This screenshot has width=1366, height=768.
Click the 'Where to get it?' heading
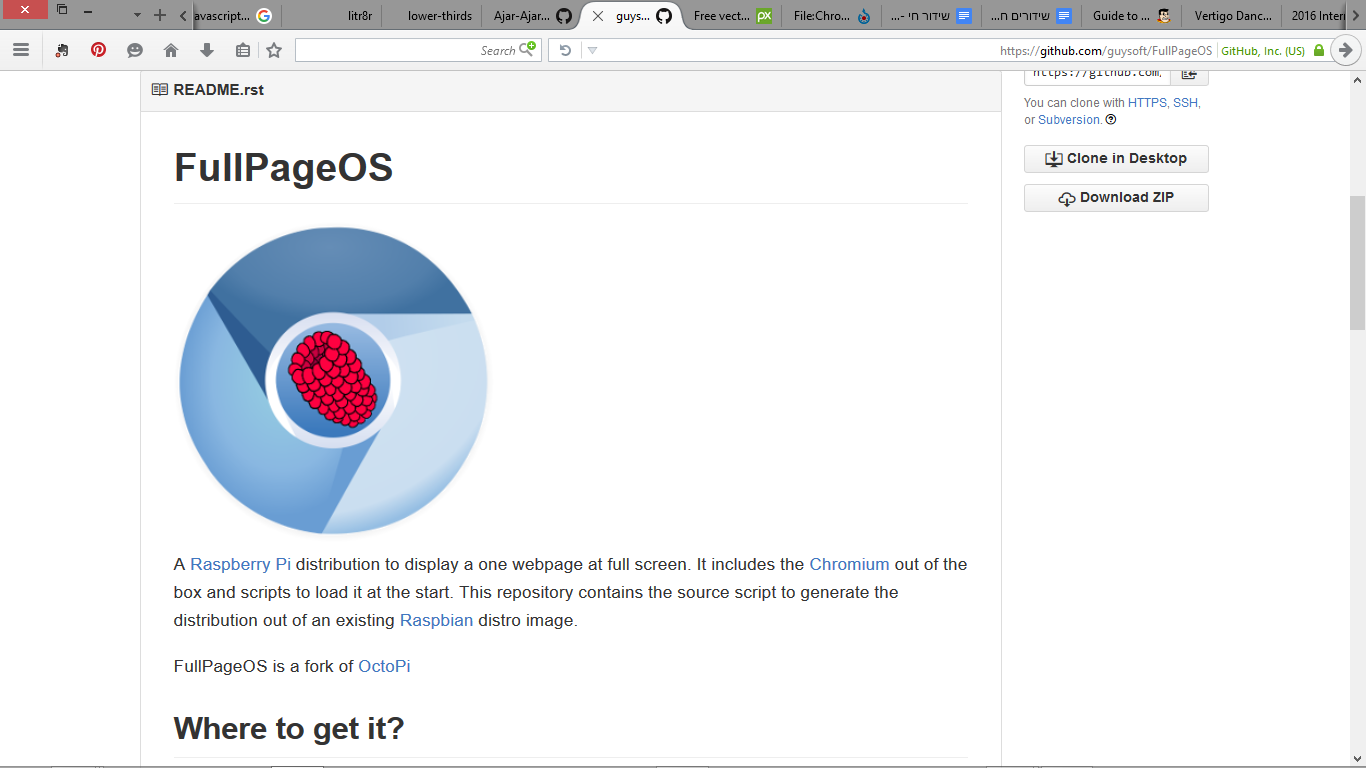289,728
